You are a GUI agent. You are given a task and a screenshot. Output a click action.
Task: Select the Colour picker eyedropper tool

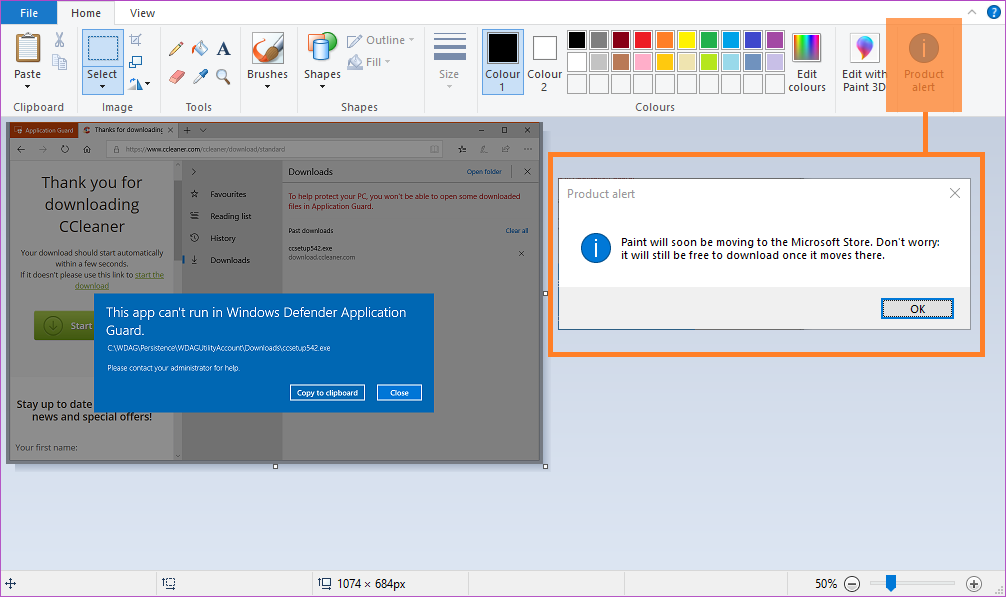200,77
